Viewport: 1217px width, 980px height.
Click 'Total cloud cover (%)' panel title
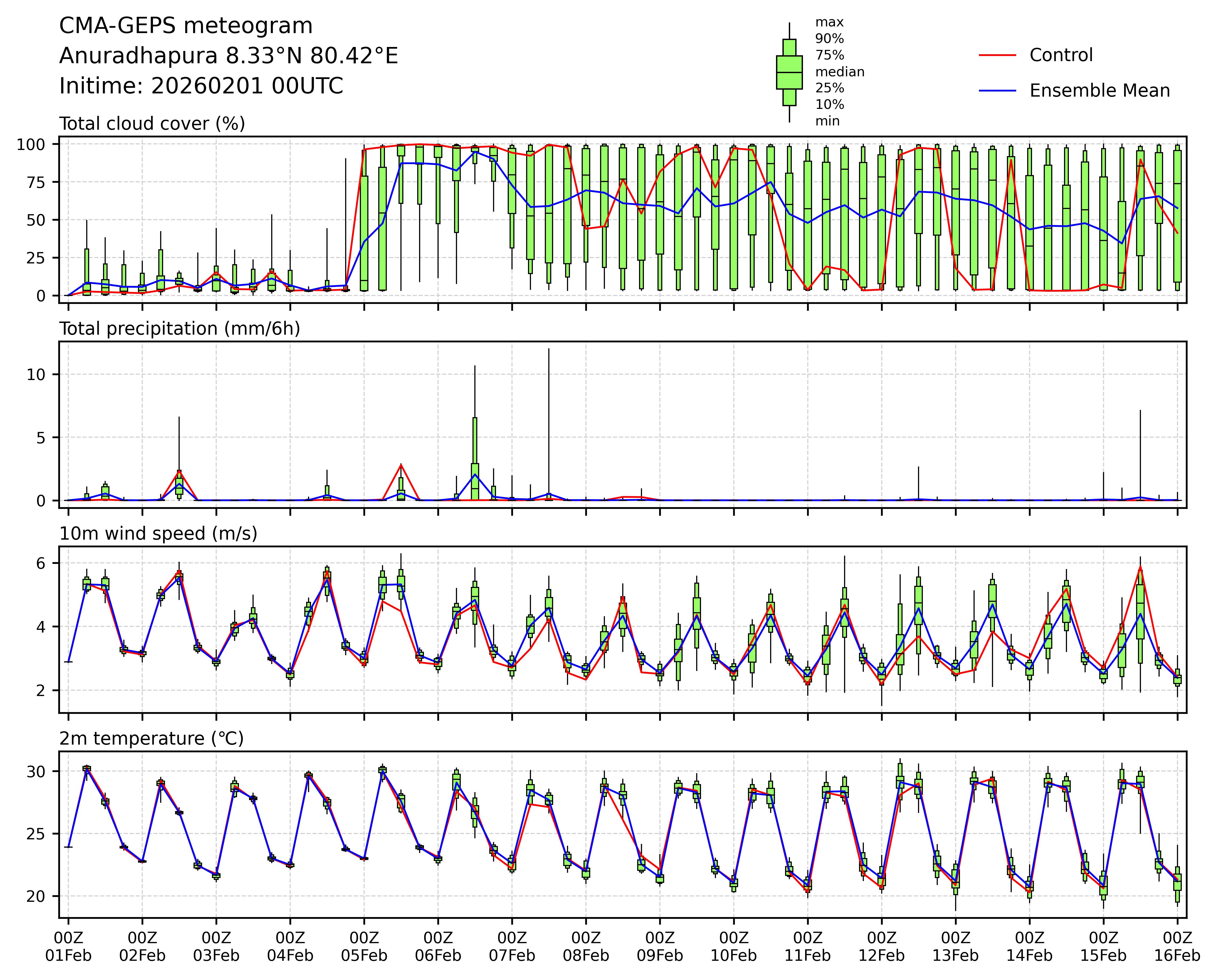pos(152,124)
